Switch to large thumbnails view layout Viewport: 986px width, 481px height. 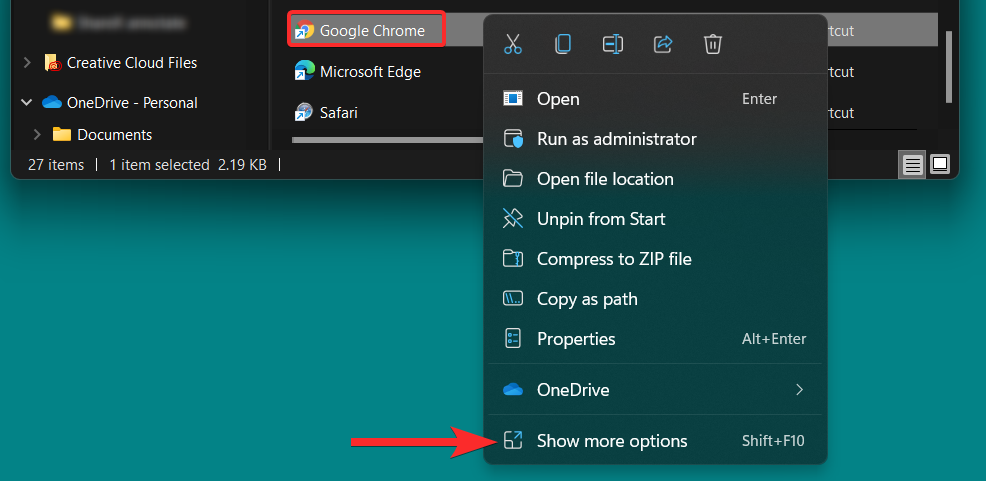pos(940,165)
